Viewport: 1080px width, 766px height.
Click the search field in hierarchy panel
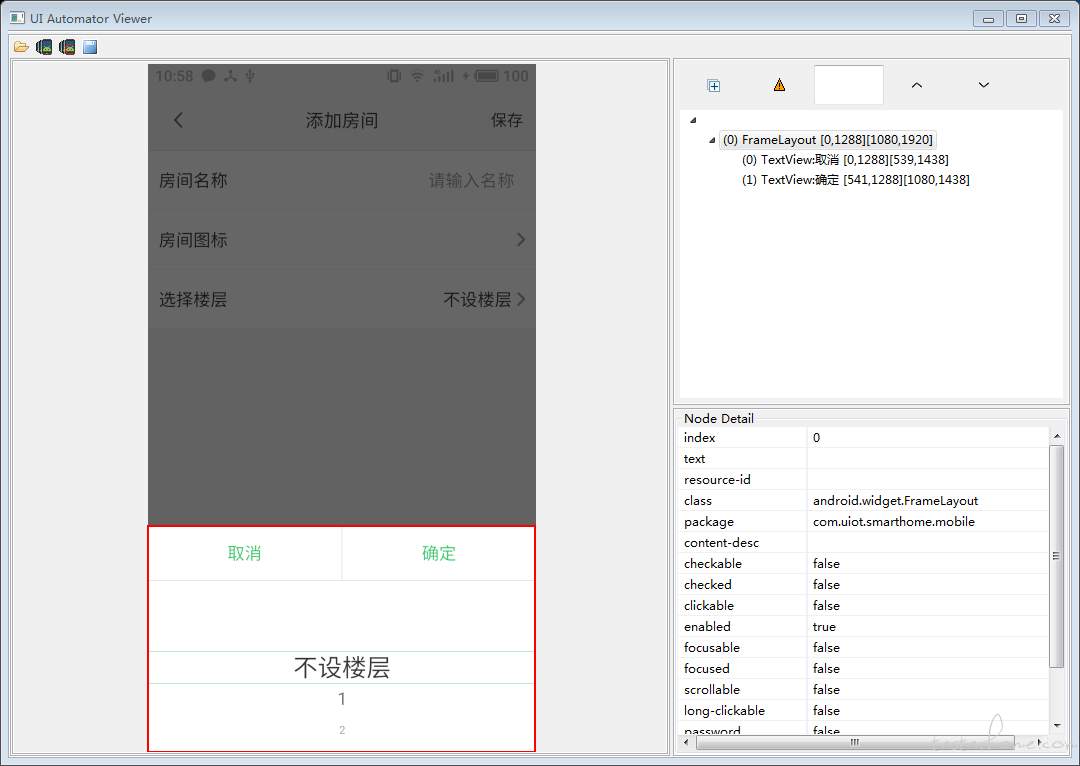[x=849, y=85]
